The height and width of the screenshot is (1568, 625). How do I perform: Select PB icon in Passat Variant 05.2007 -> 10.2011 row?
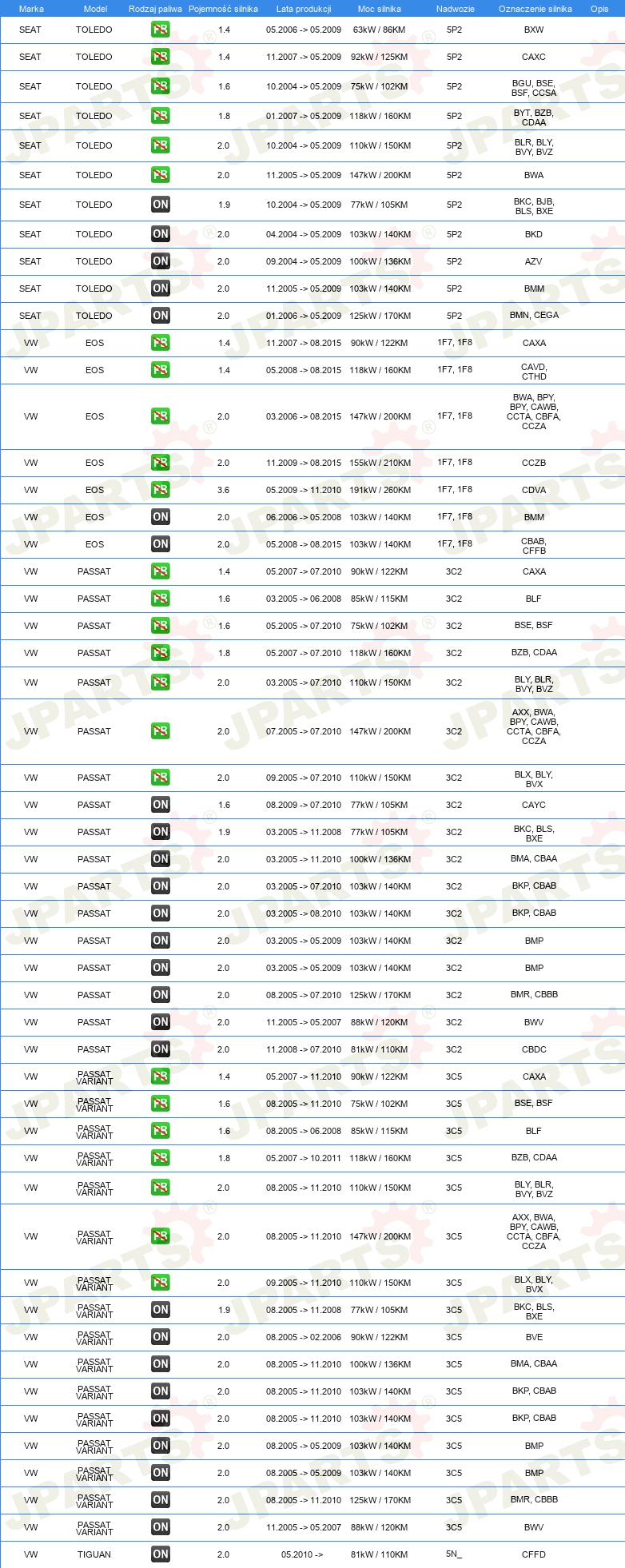[161, 1158]
